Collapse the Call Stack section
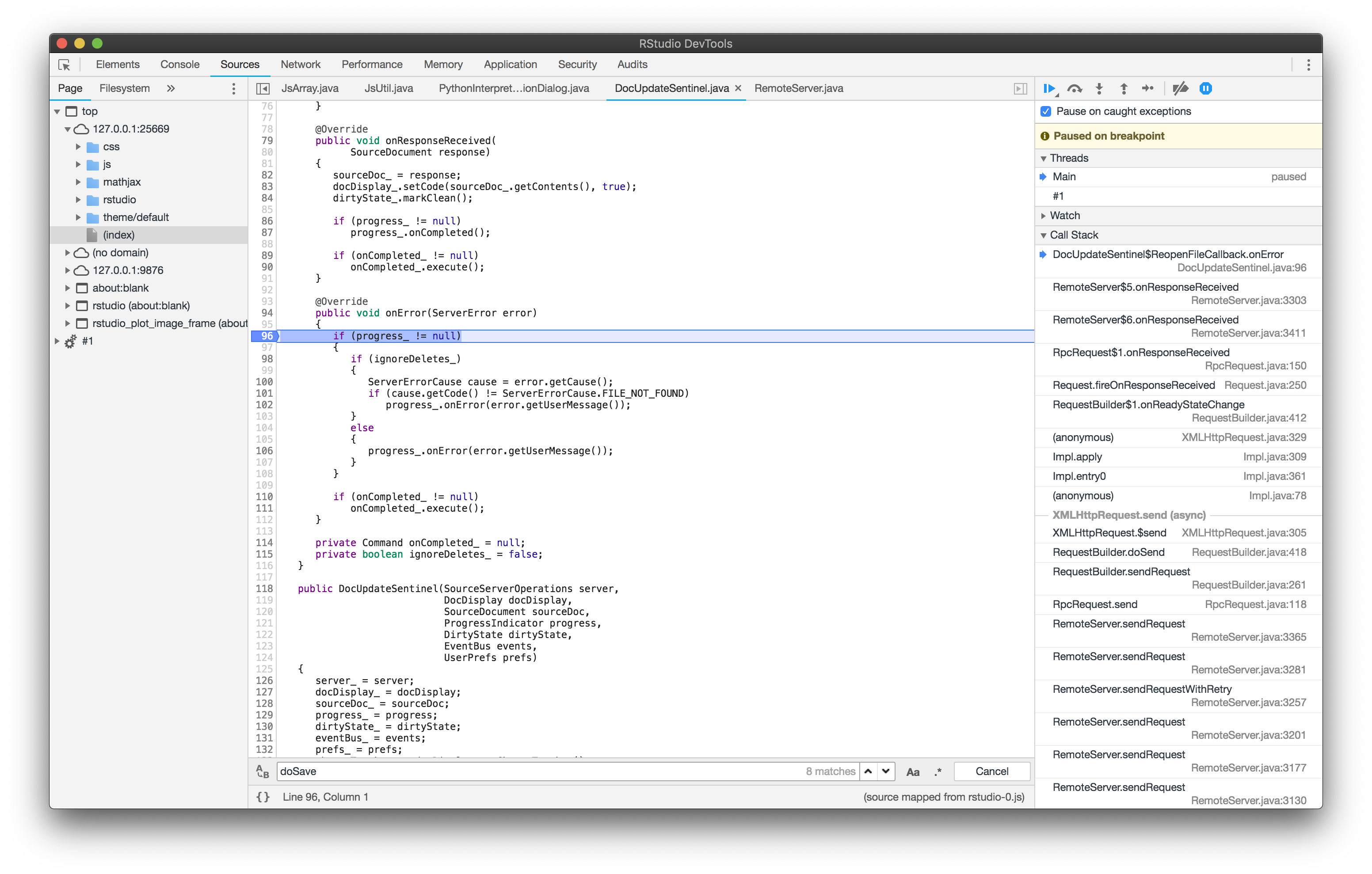This screenshot has height=874, width=1372. pos(1074,235)
